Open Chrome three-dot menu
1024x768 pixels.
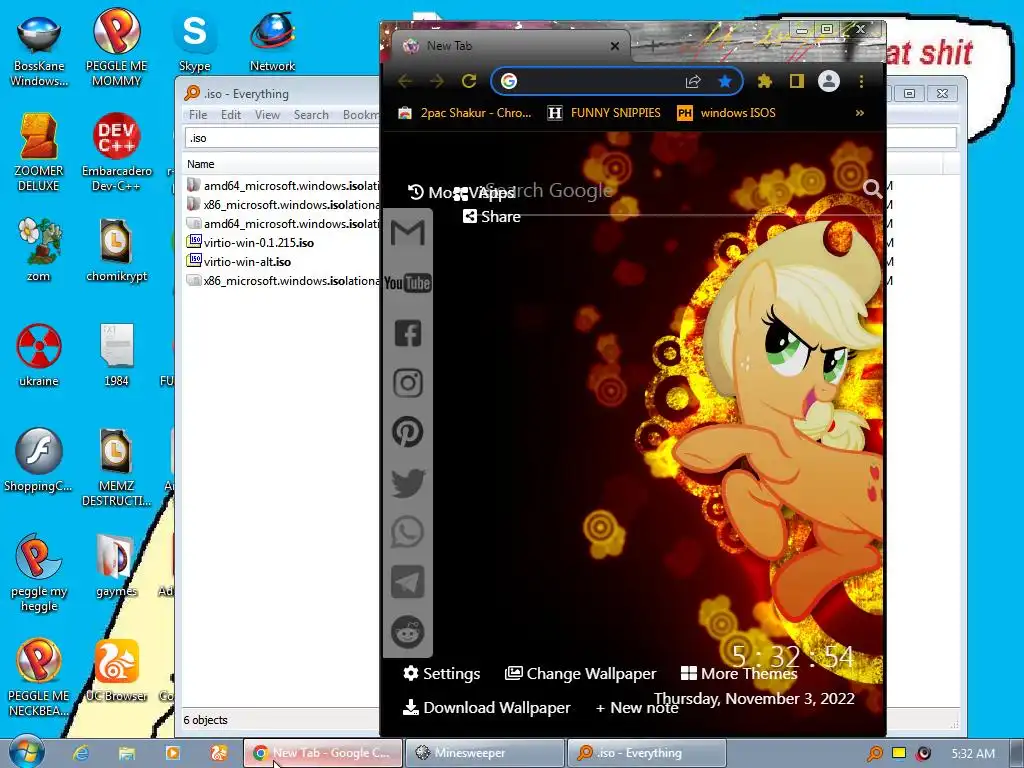click(861, 81)
